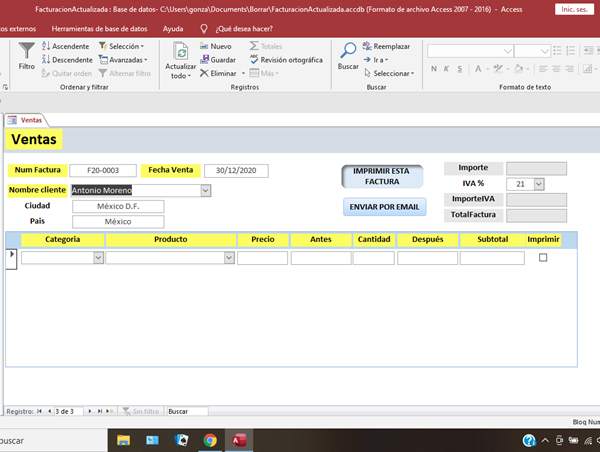The height and width of the screenshot is (452, 600).
Task: Open the Ayuda ribbon tab
Action: pyautogui.click(x=173, y=29)
